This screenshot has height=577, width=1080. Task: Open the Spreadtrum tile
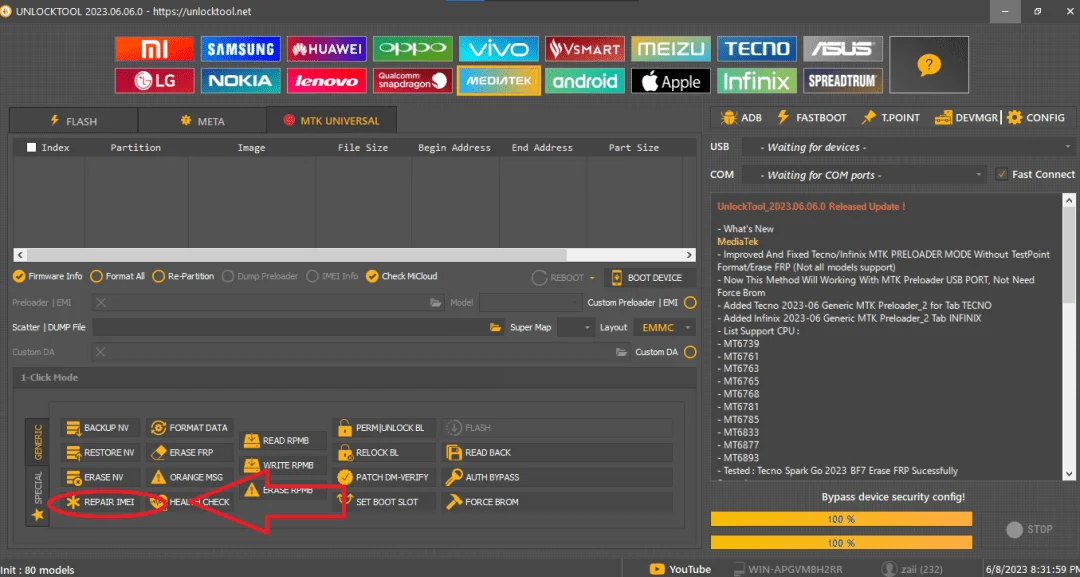click(842, 81)
